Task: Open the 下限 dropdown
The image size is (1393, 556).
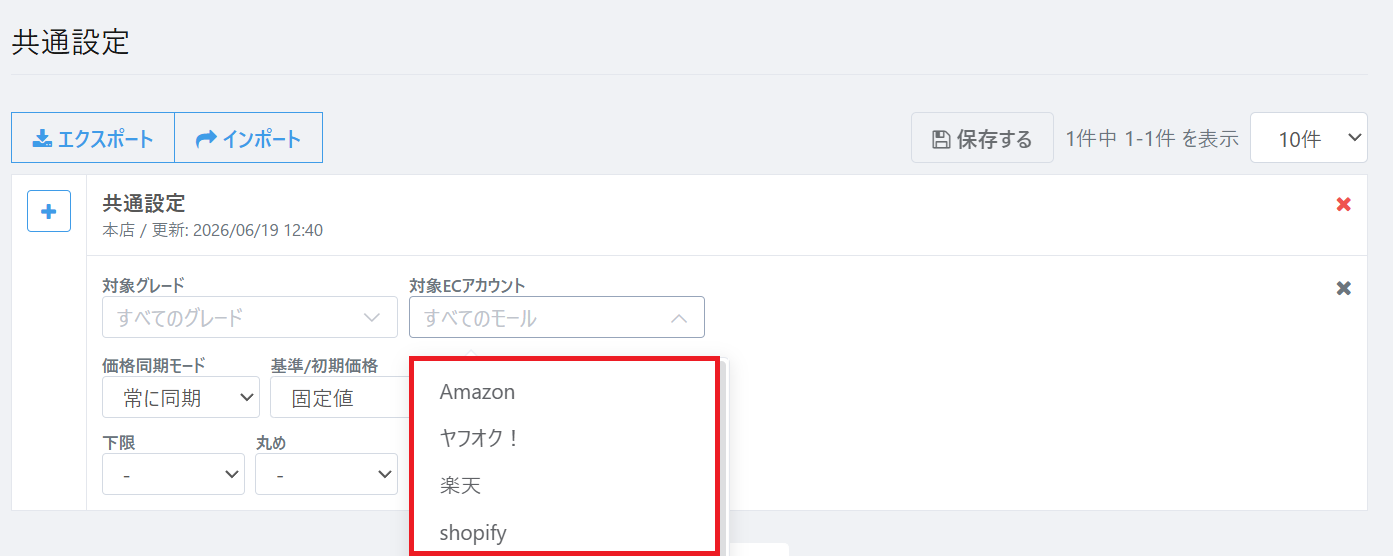Action: click(173, 474)
